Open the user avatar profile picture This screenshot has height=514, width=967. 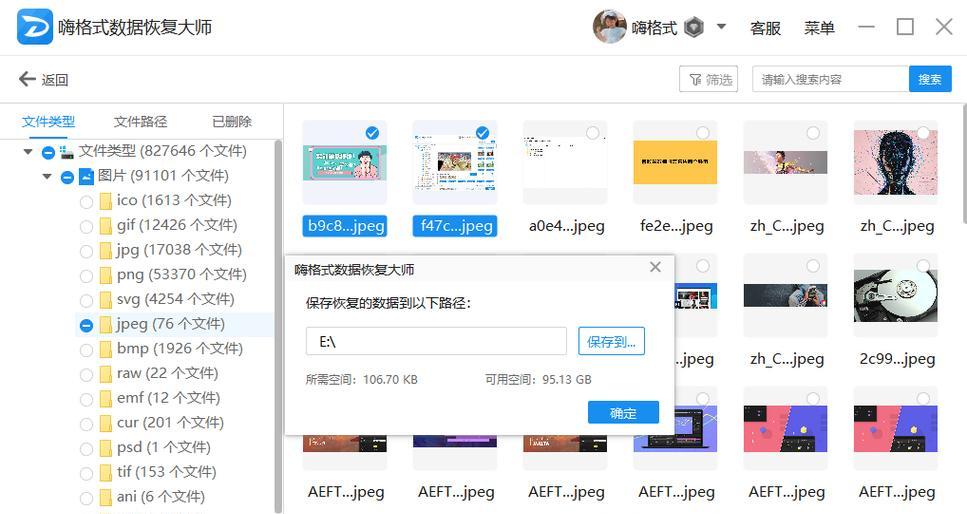(x=609, y=27)
